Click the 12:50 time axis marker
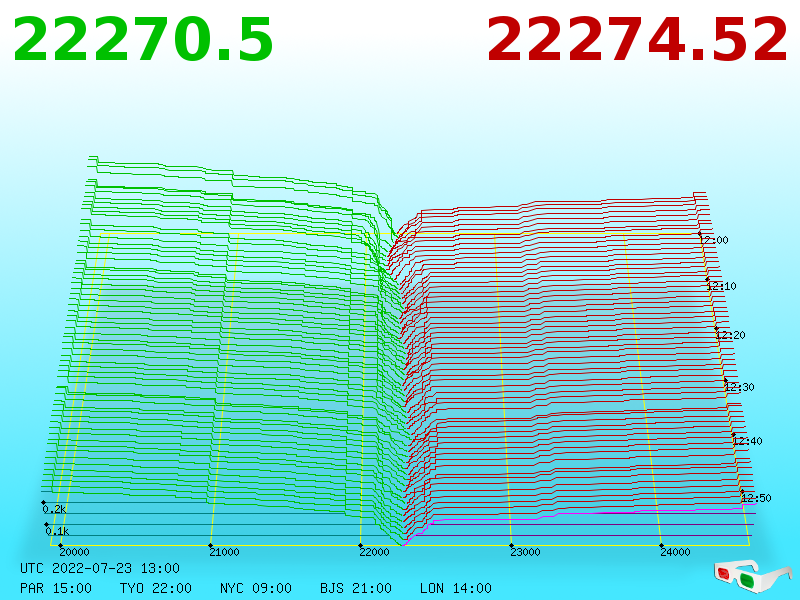The width and height of the screenshot is (800, 600). point(756,498)
